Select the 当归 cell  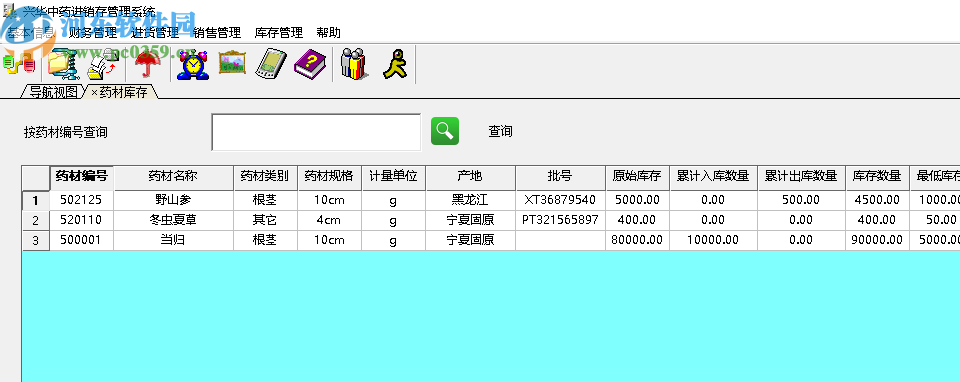click(173, 241)
